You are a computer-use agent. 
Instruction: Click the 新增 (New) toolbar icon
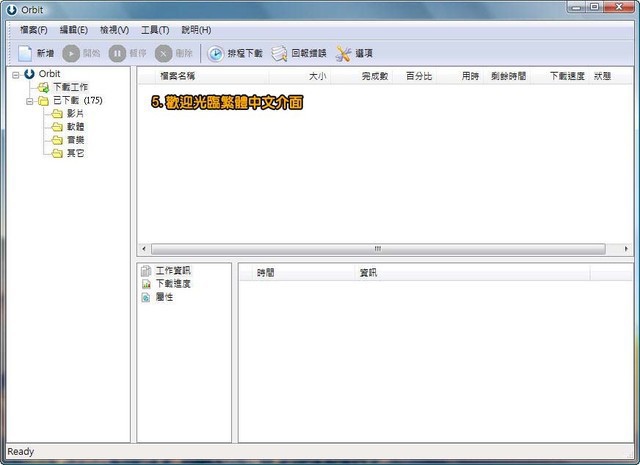coord(25,53)
